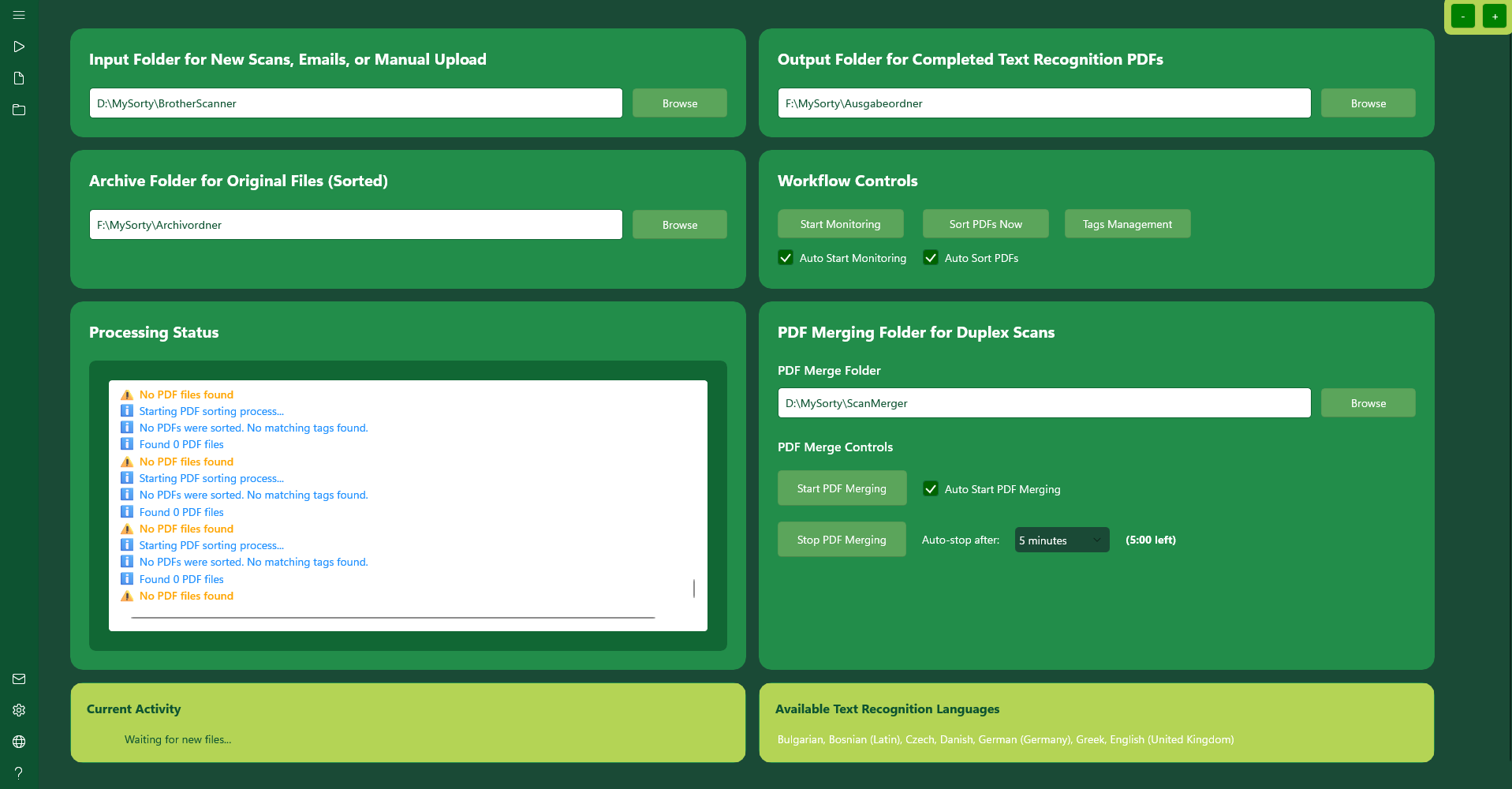Viewport: 1512px width, 789px height.
Task: Click the Processing Status vertical scrollbar thumb
Action: pos(694,588)
